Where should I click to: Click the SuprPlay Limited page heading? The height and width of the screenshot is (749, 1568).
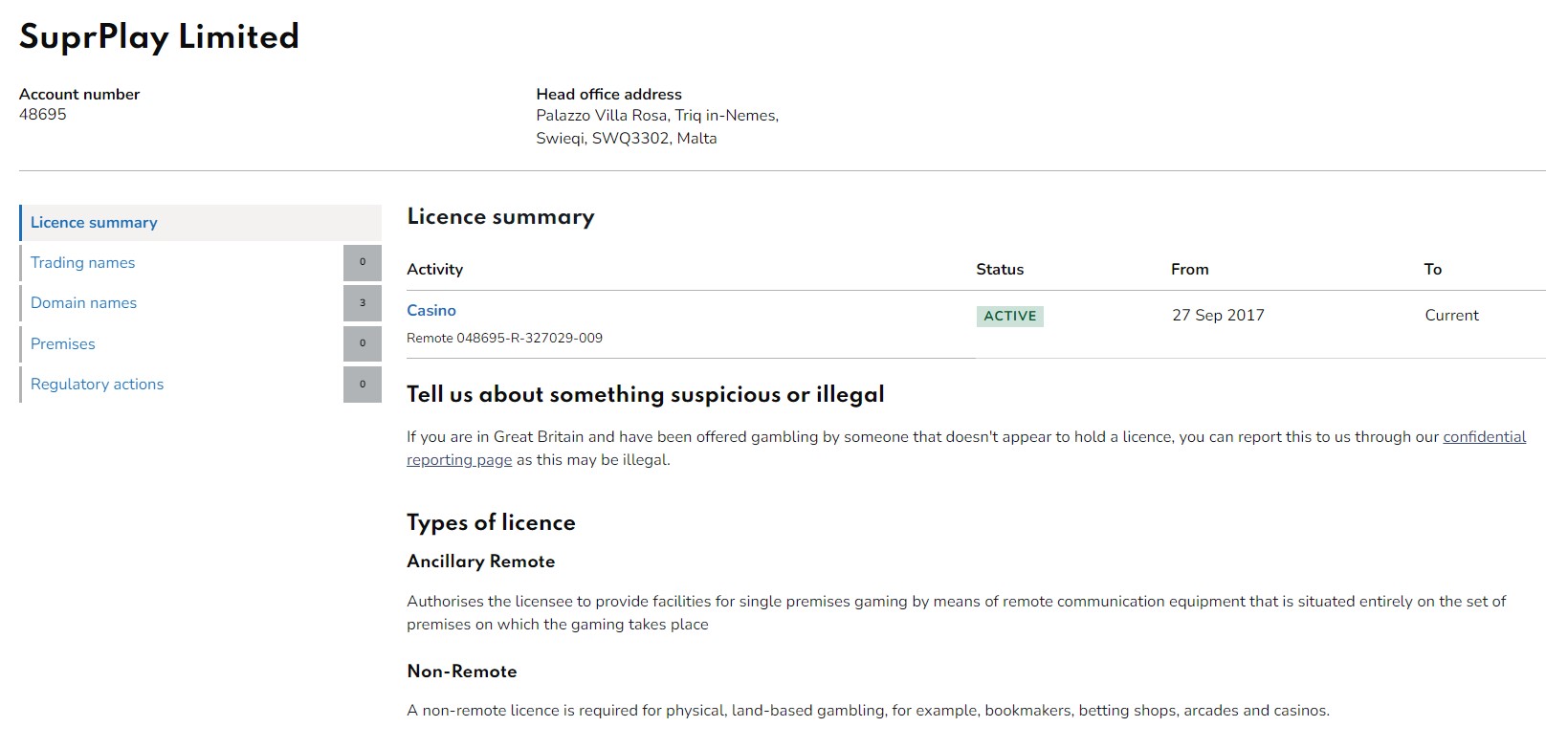(x=159, y=36)
